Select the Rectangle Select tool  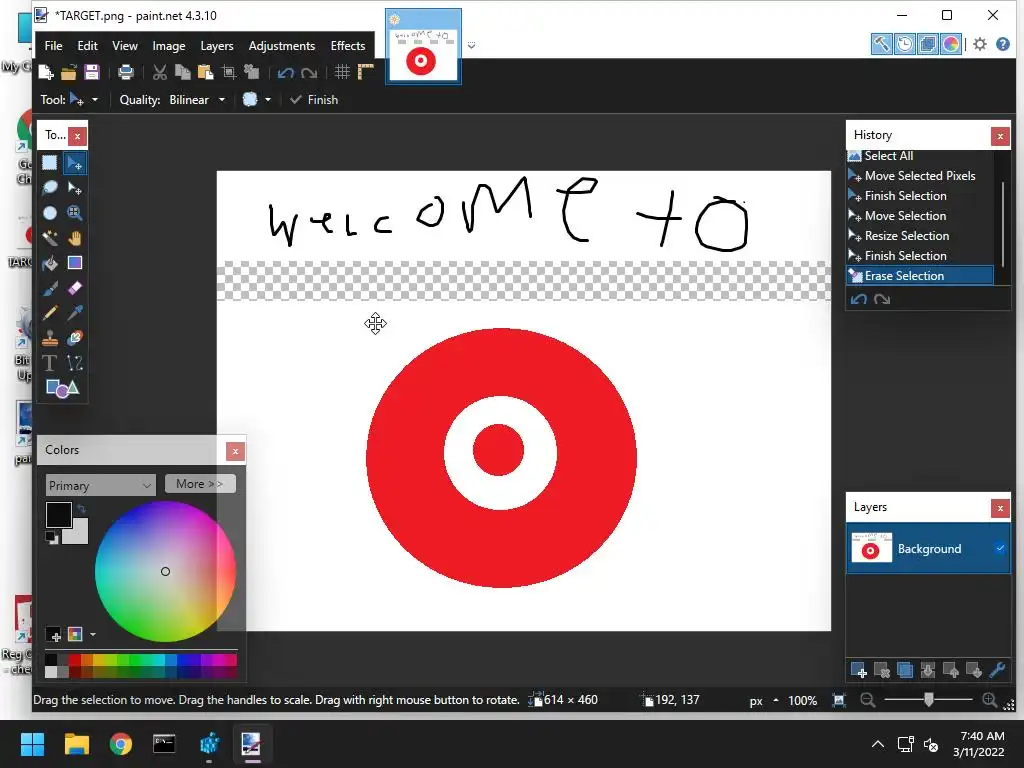pyautogui.click(x=50, y=163)
